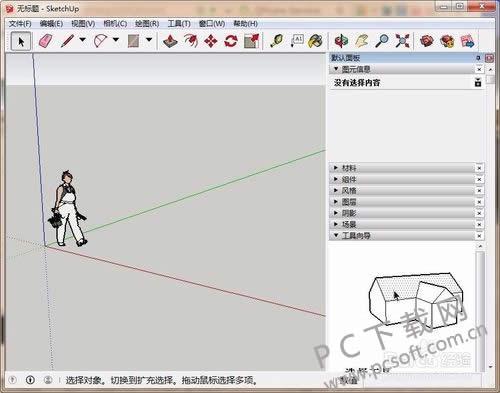Open the line tool dropdown arrow

[x=82, y=40]
